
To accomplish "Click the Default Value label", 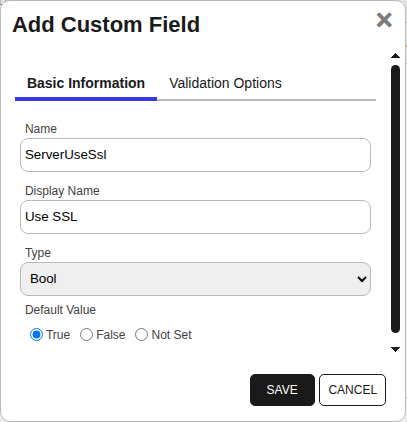I will [x=60, y=310].
